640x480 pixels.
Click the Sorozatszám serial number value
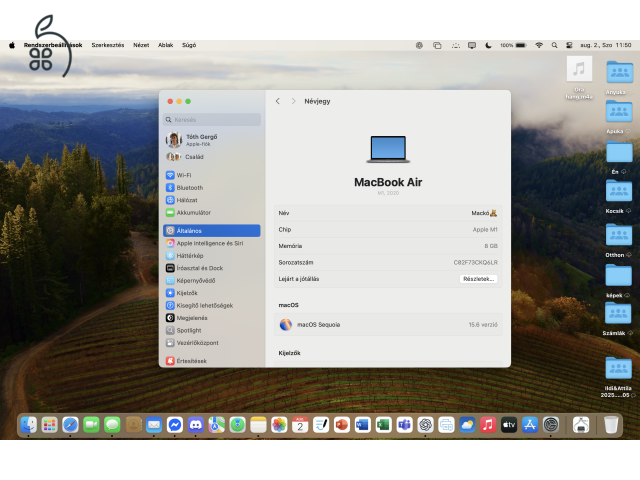pyautogui.click(x=476, y=262)
